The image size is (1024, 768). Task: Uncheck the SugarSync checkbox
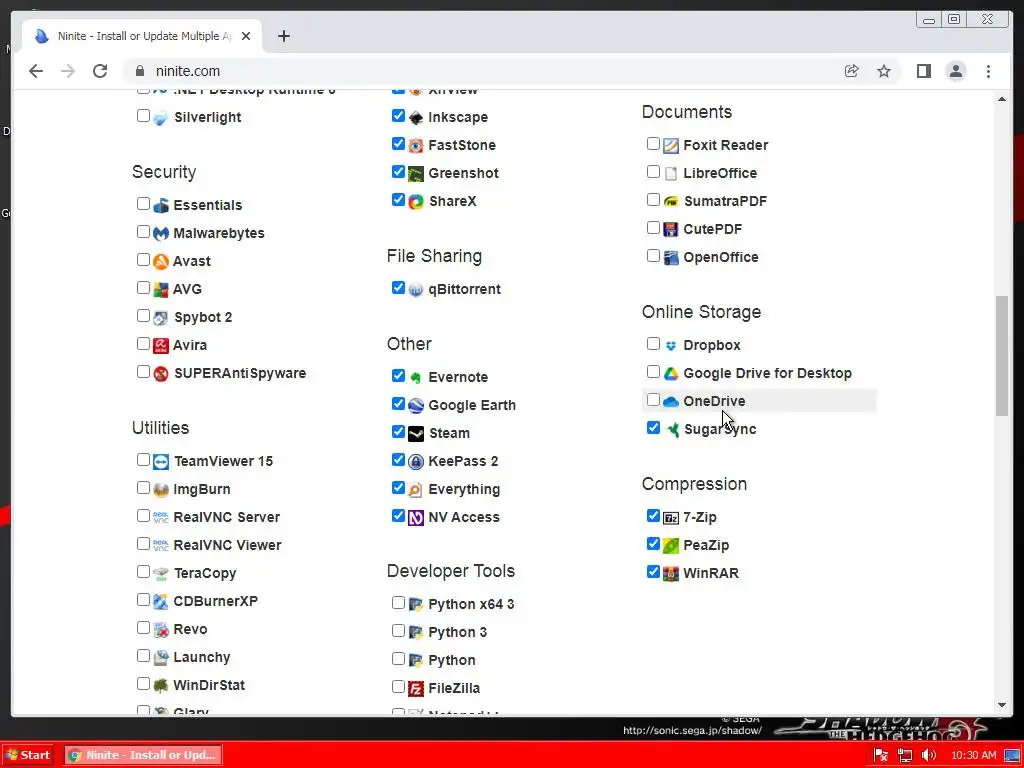(x=653, y=428)
